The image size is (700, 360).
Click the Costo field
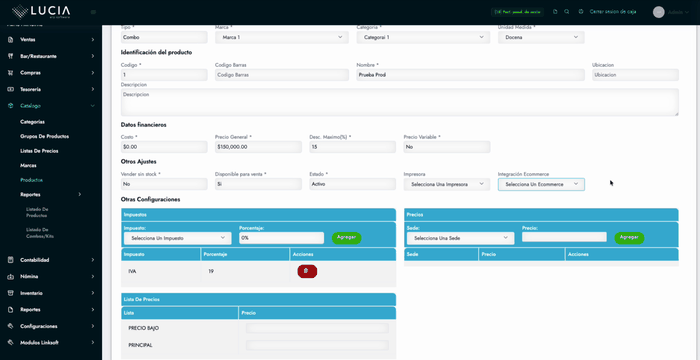pyautogui.click(x=164, y=147)
